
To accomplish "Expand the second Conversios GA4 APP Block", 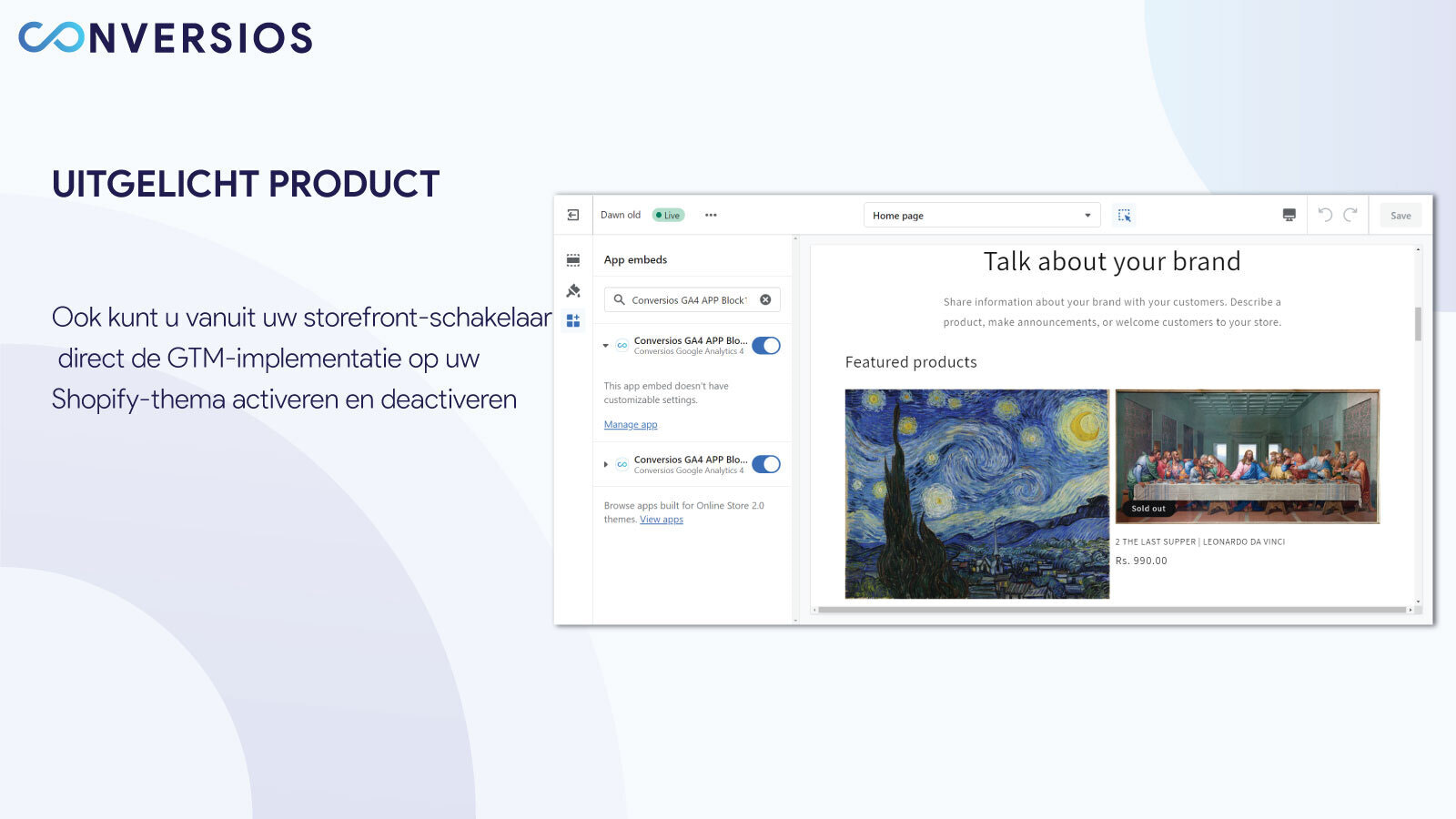I will click(x=606, y=464).
